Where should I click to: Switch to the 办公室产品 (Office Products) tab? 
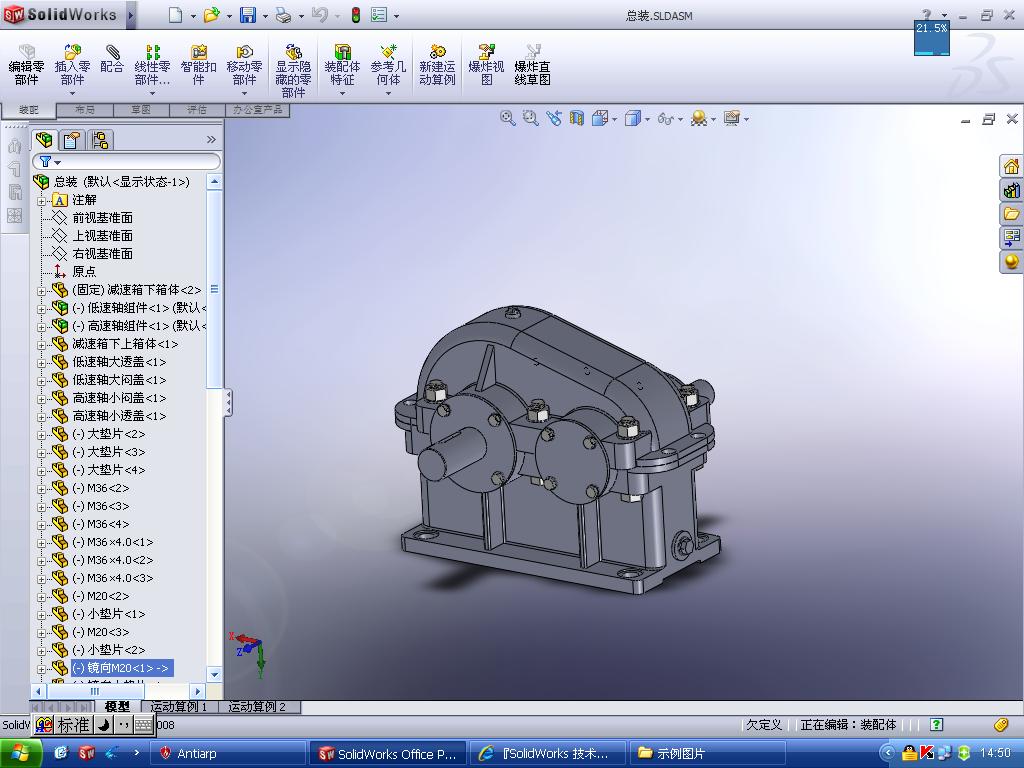[x=257, y=110]
